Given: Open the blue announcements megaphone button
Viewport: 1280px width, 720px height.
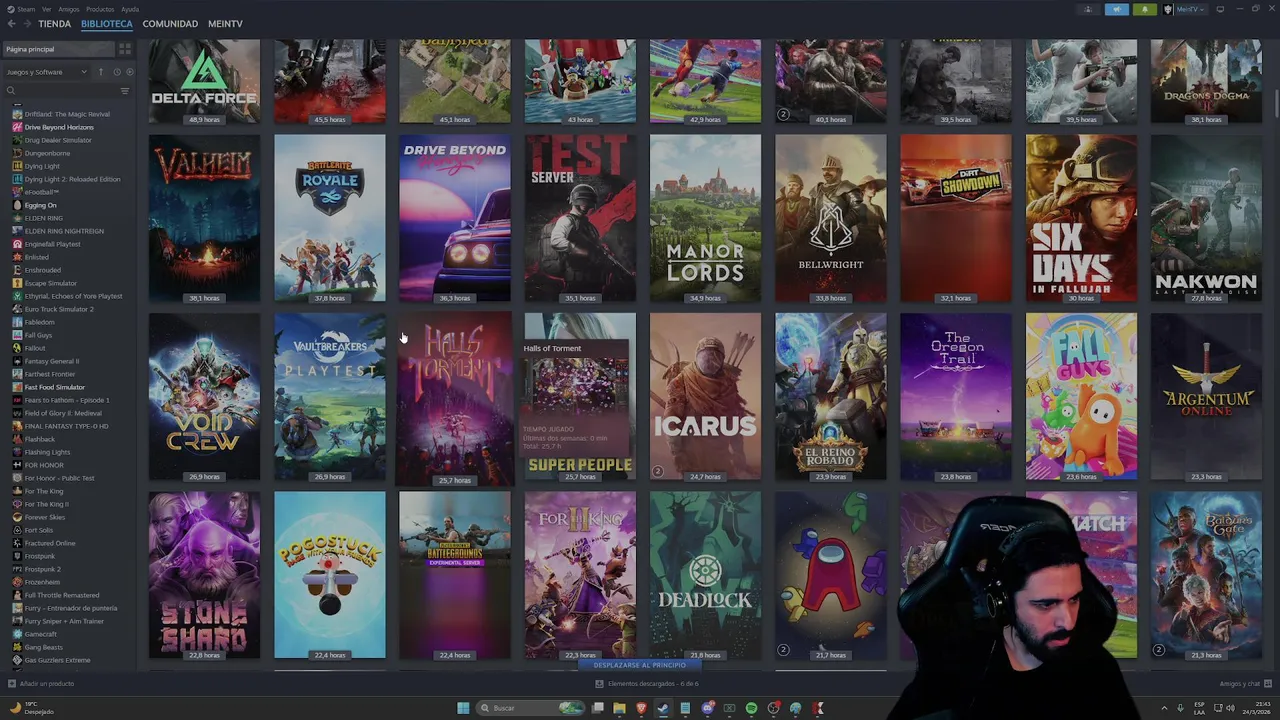Looking at the screenshot, I should (x=1116, y=9).
